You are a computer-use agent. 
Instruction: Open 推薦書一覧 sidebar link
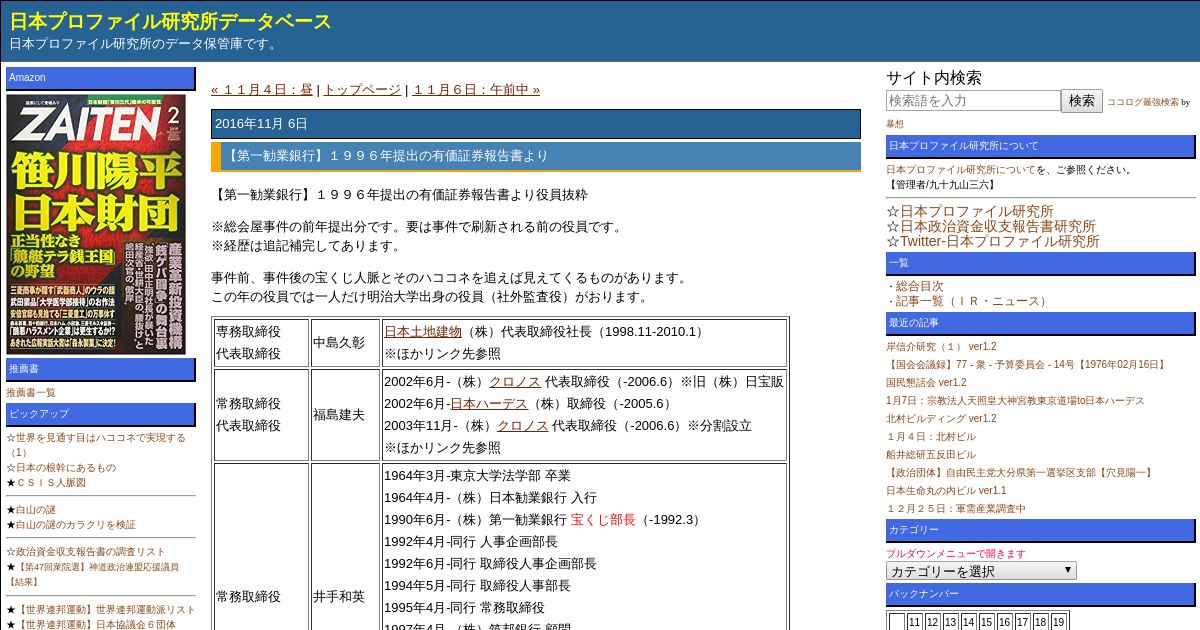pyautogui.click(x=31, y=393)
